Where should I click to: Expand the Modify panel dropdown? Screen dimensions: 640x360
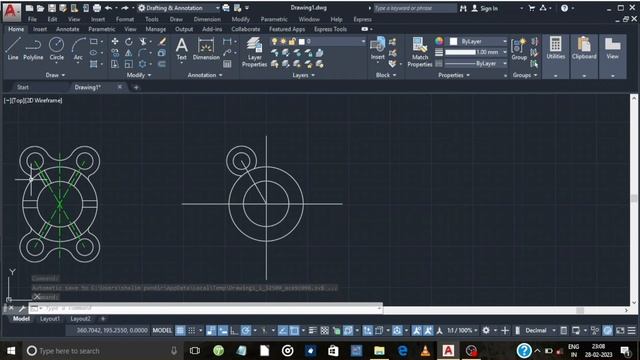coord(139,75)
